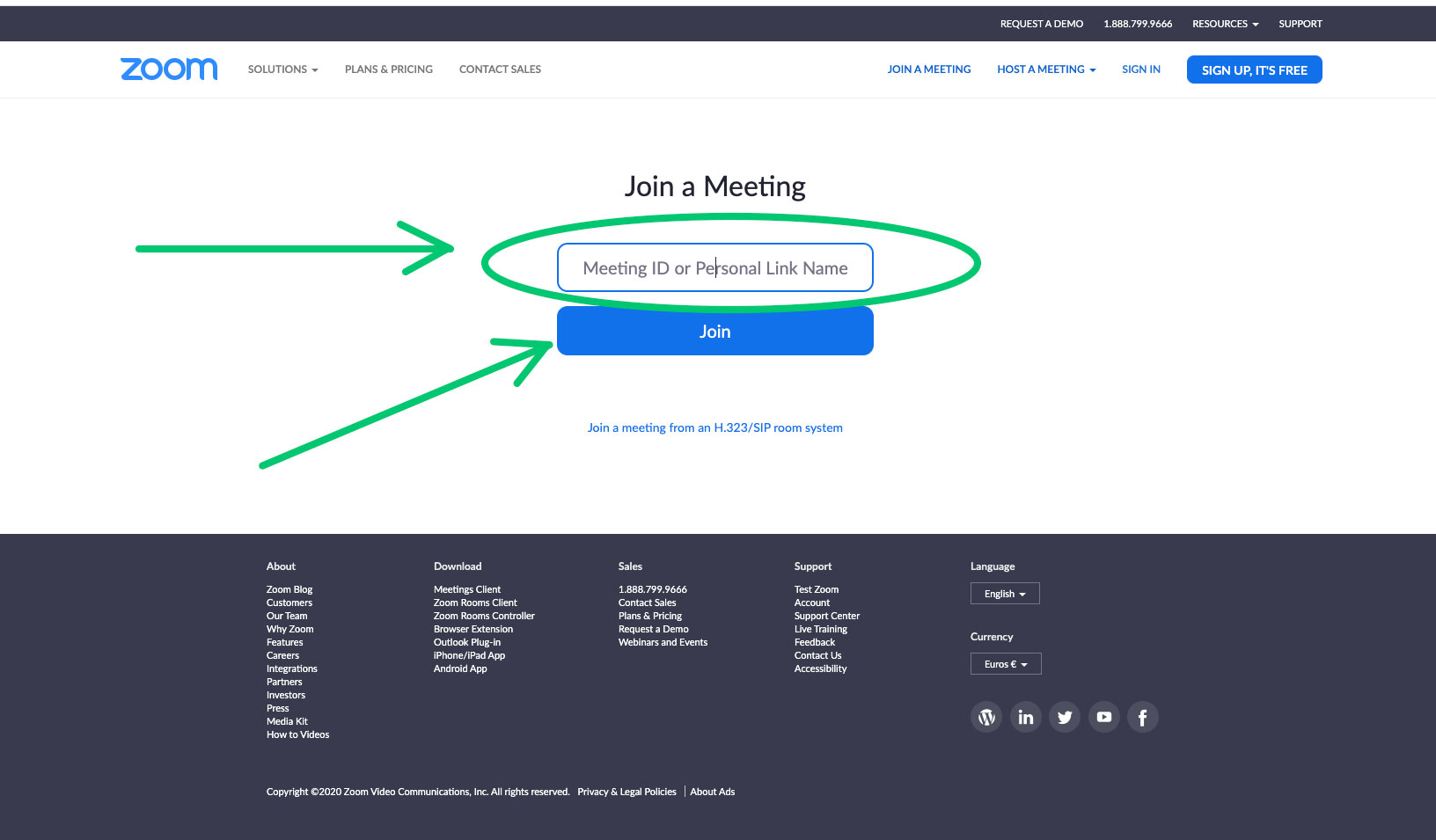
Task: Open Support Center link
Action: click(827, 616)
